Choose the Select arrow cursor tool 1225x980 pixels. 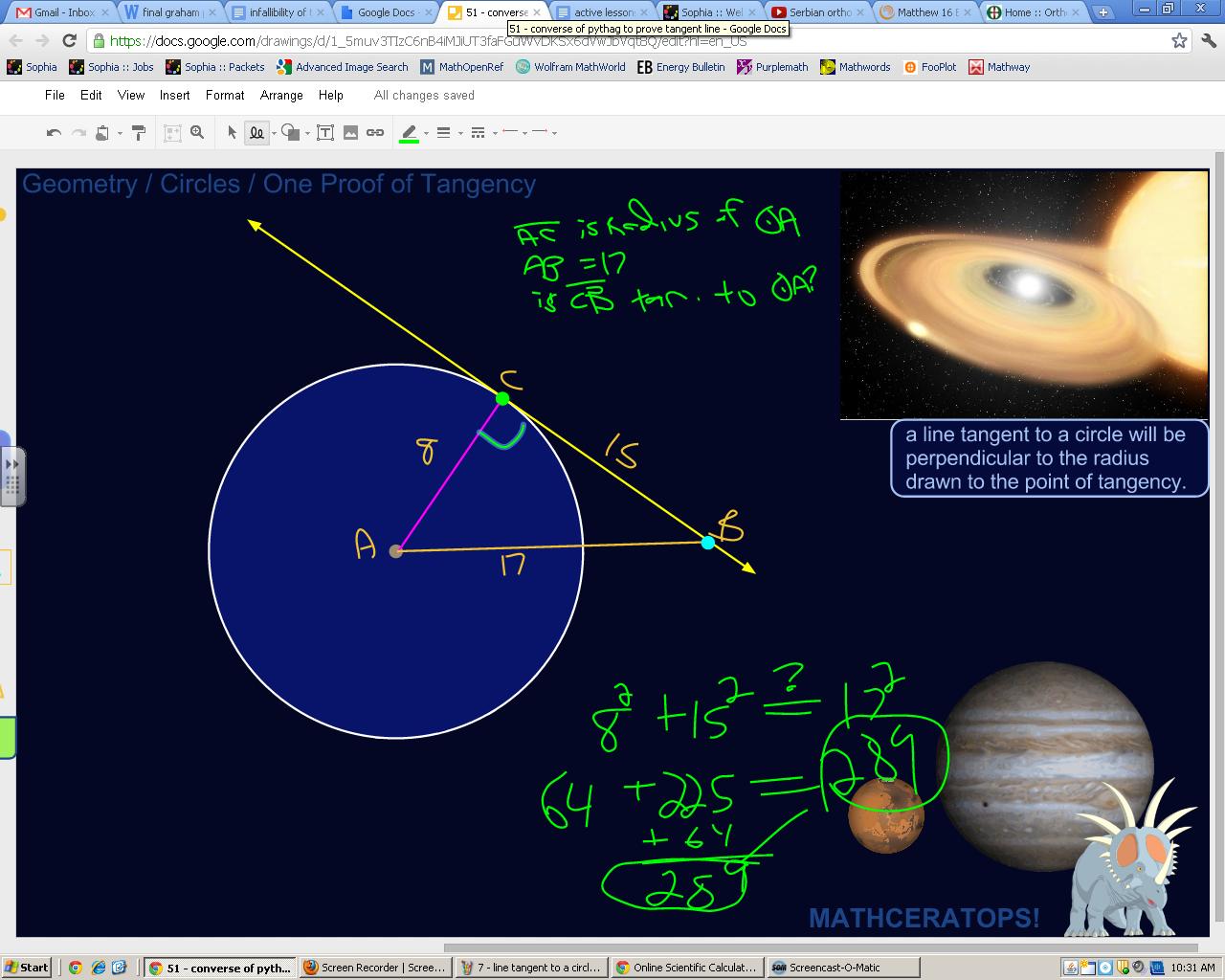coord(232,133)
